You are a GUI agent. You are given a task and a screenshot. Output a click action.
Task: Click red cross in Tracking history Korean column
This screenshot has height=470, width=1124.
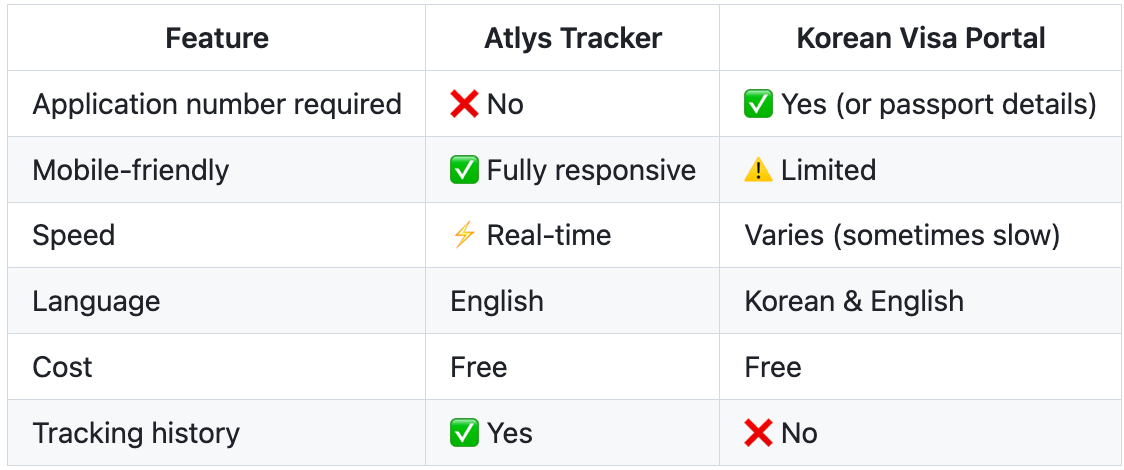[x=758, y=433]
